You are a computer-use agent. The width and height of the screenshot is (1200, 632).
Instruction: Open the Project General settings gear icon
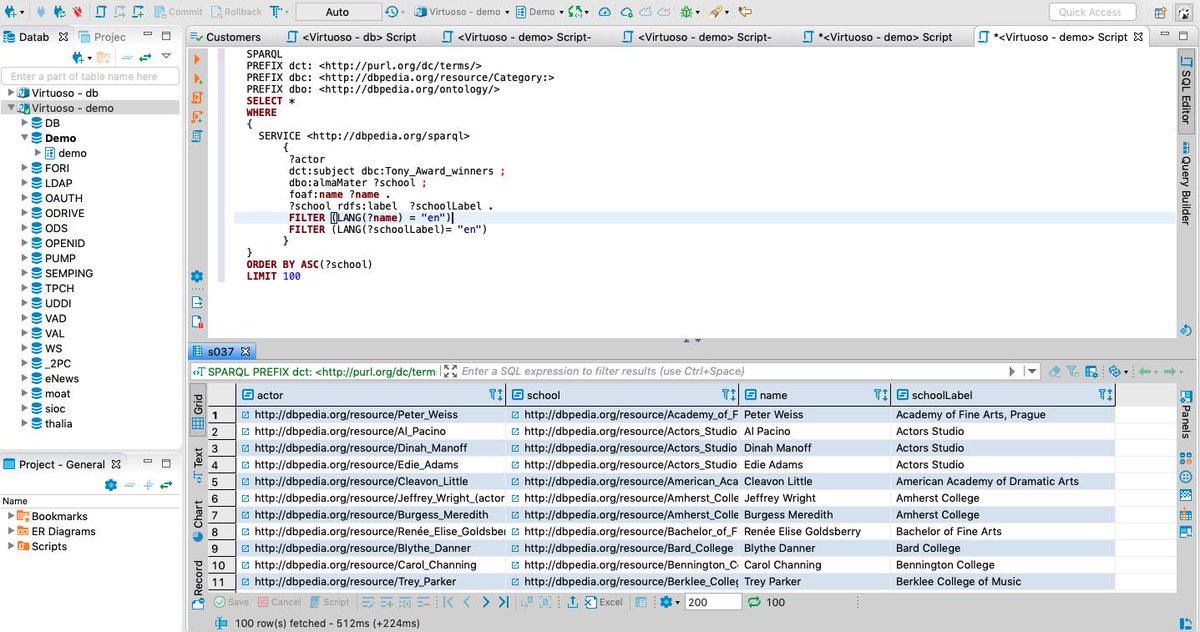pos(111,484)
